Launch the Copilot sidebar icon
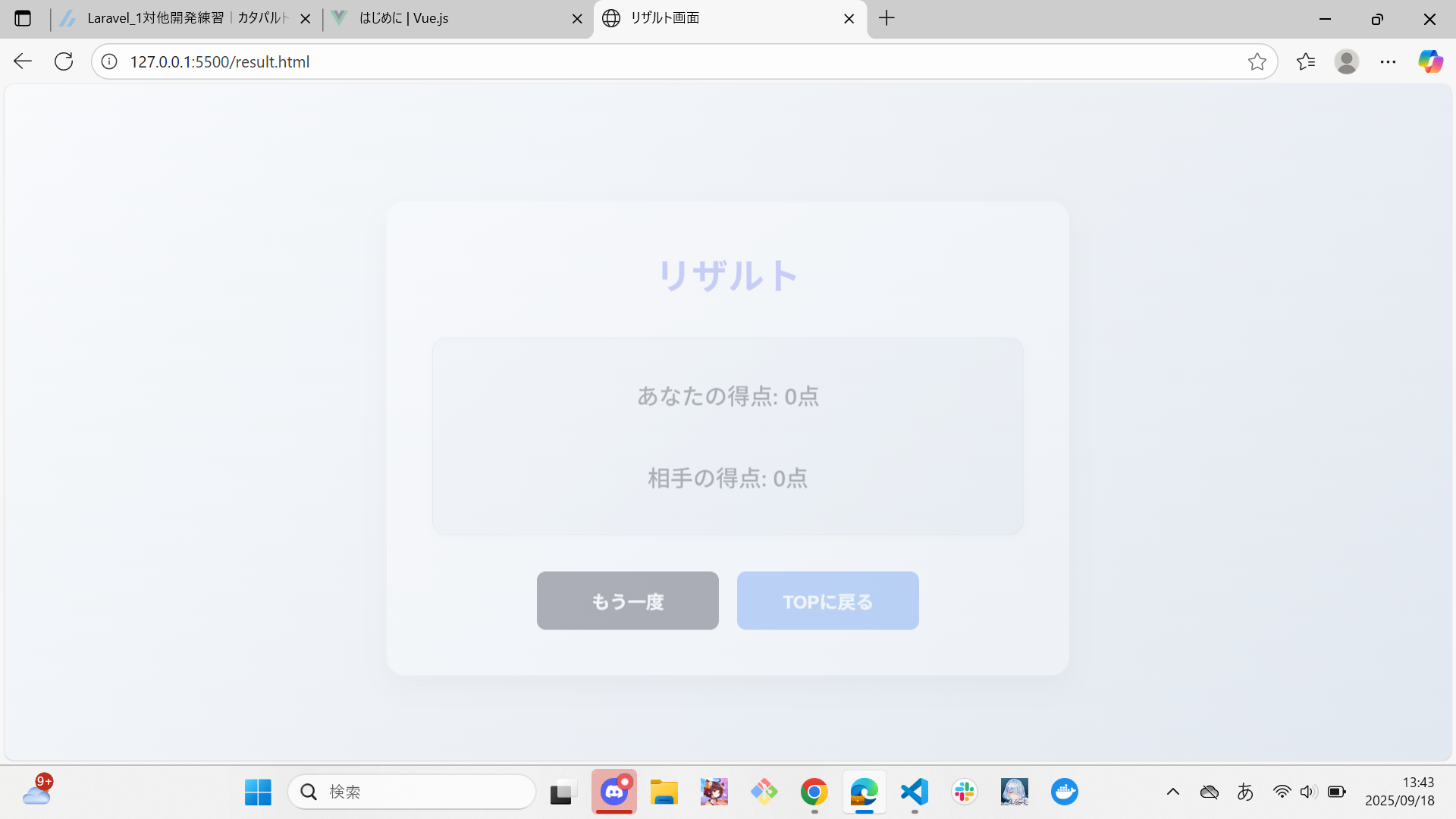 1430,61
